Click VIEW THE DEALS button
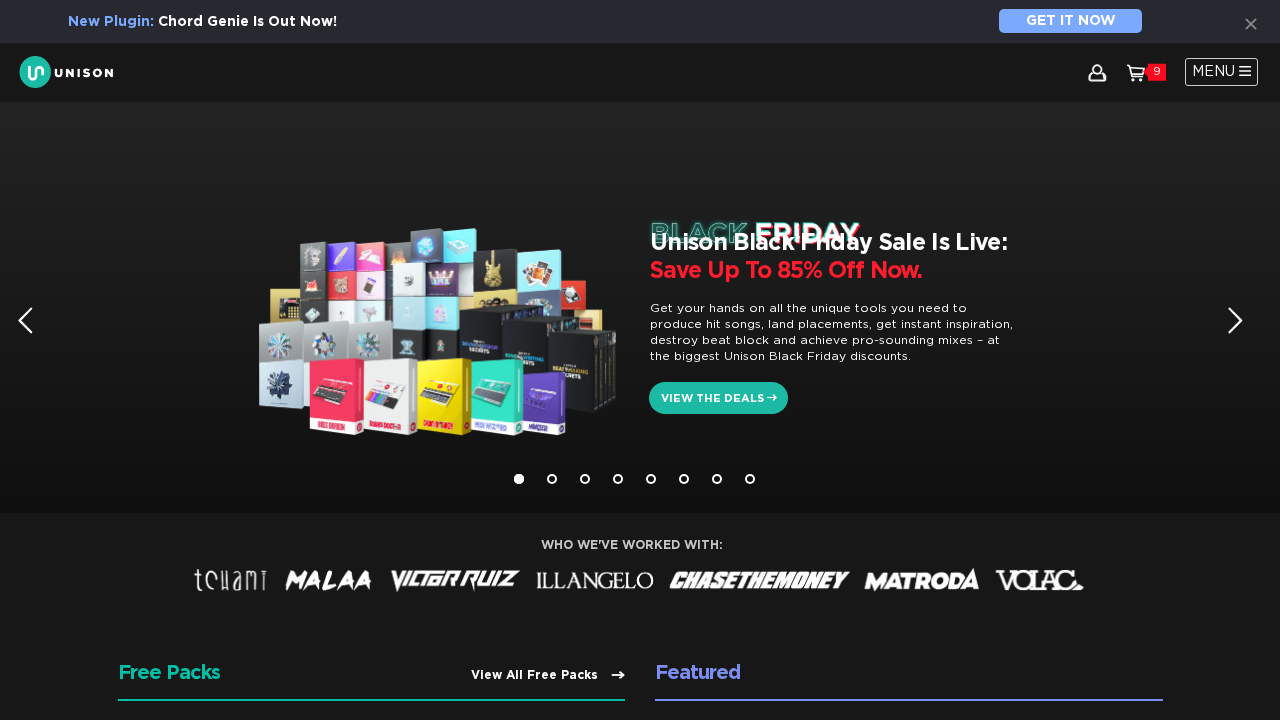 (718, 397)
